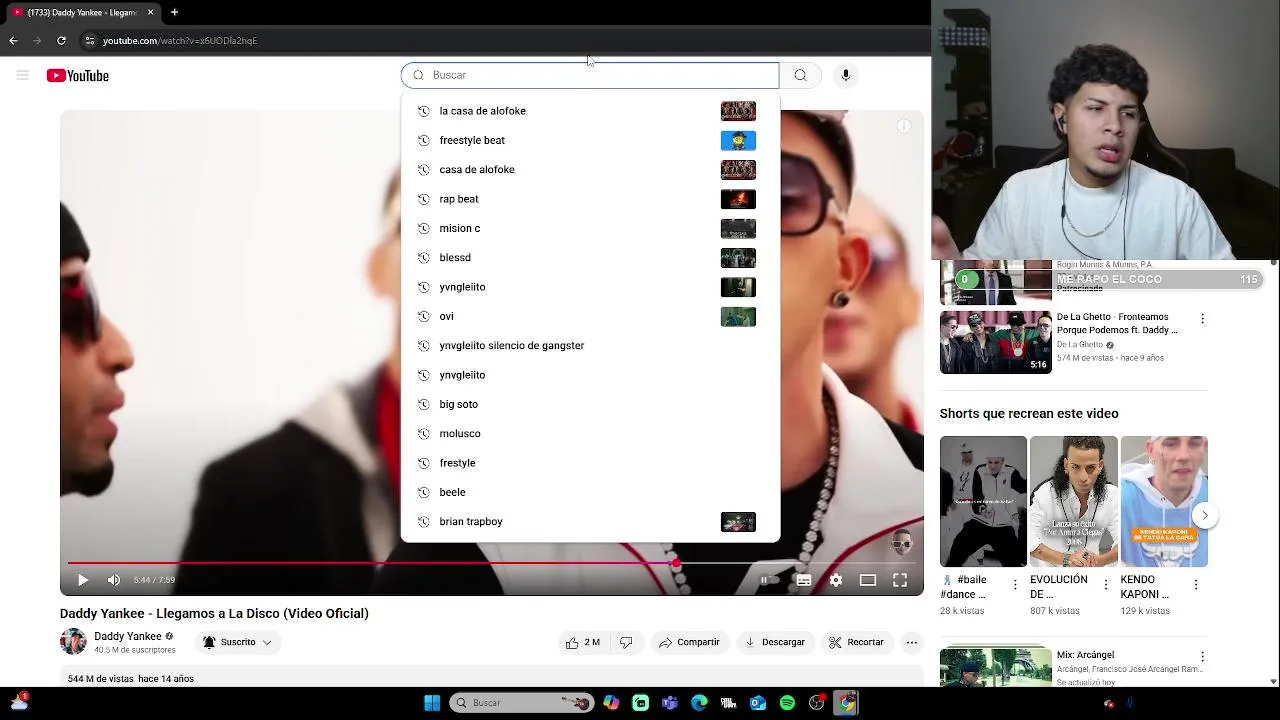The image size is (1280, 720).
Task: Choose the 'rap beat' suggestion
Action: [x=590, y=199]
